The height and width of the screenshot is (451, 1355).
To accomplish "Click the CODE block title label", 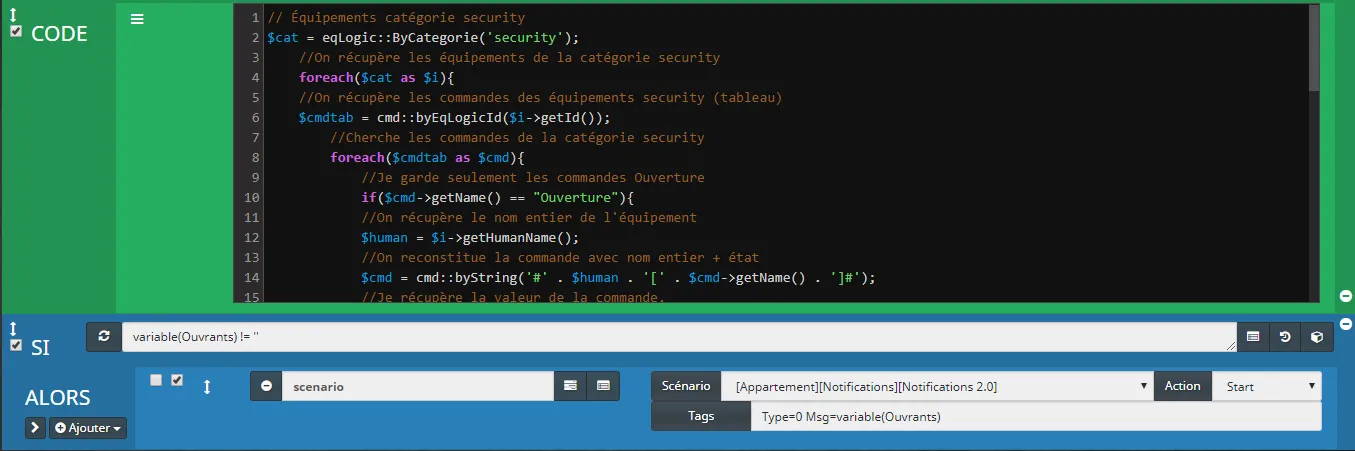I will point(59,34).
